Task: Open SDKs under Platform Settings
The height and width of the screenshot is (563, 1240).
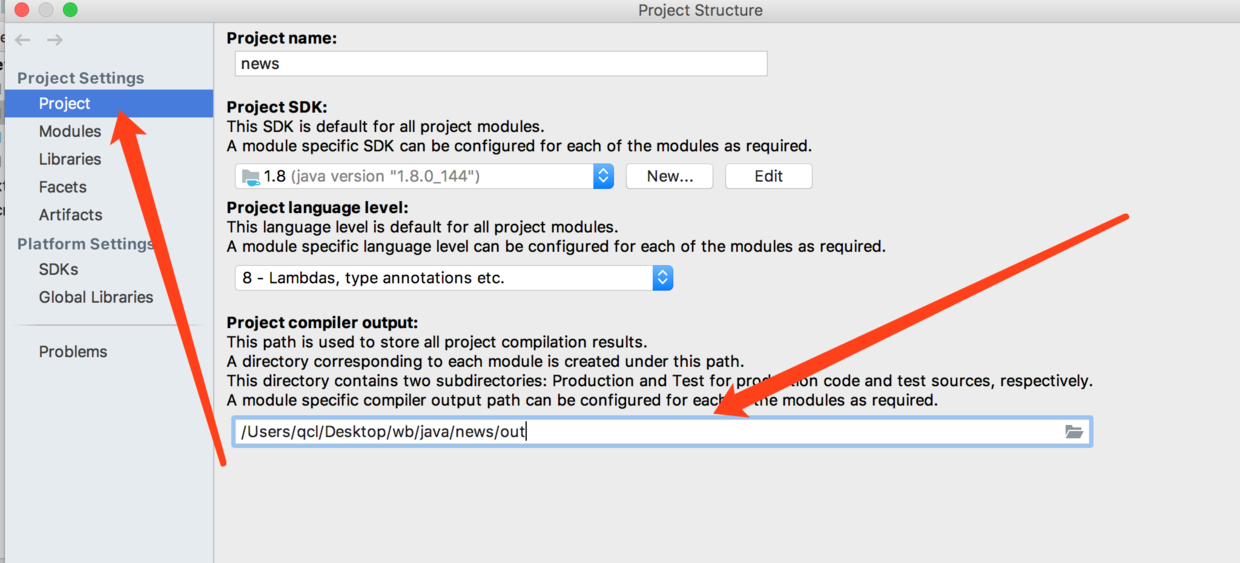Action: (59, 270)
